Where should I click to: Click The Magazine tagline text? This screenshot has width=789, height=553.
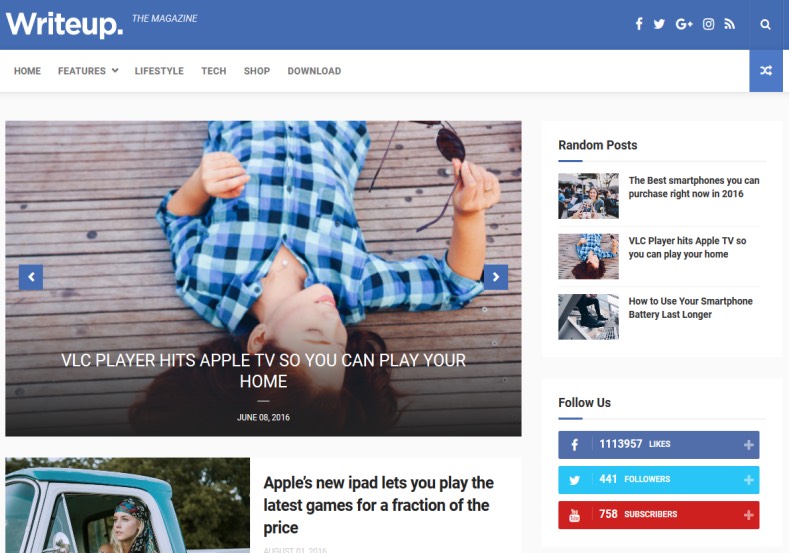pyautogui.click(x=165, y=19)
